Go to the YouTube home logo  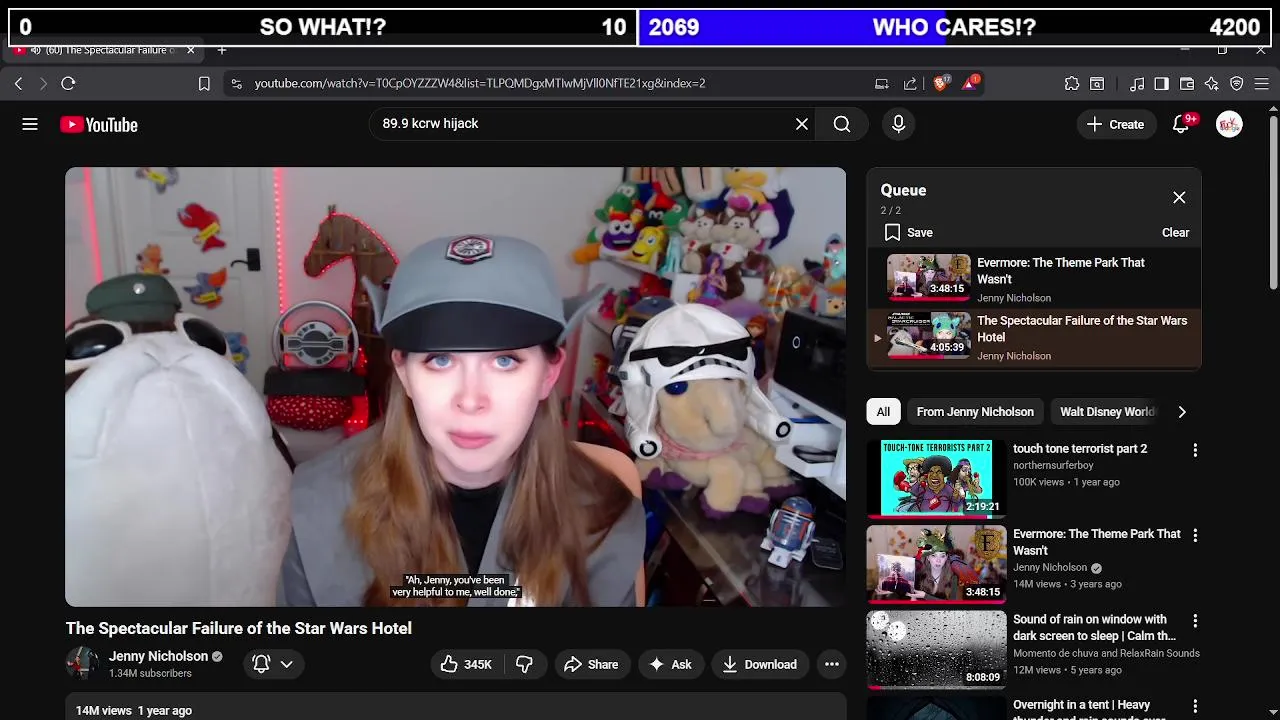pyautogui.click(x=98, y=125)
